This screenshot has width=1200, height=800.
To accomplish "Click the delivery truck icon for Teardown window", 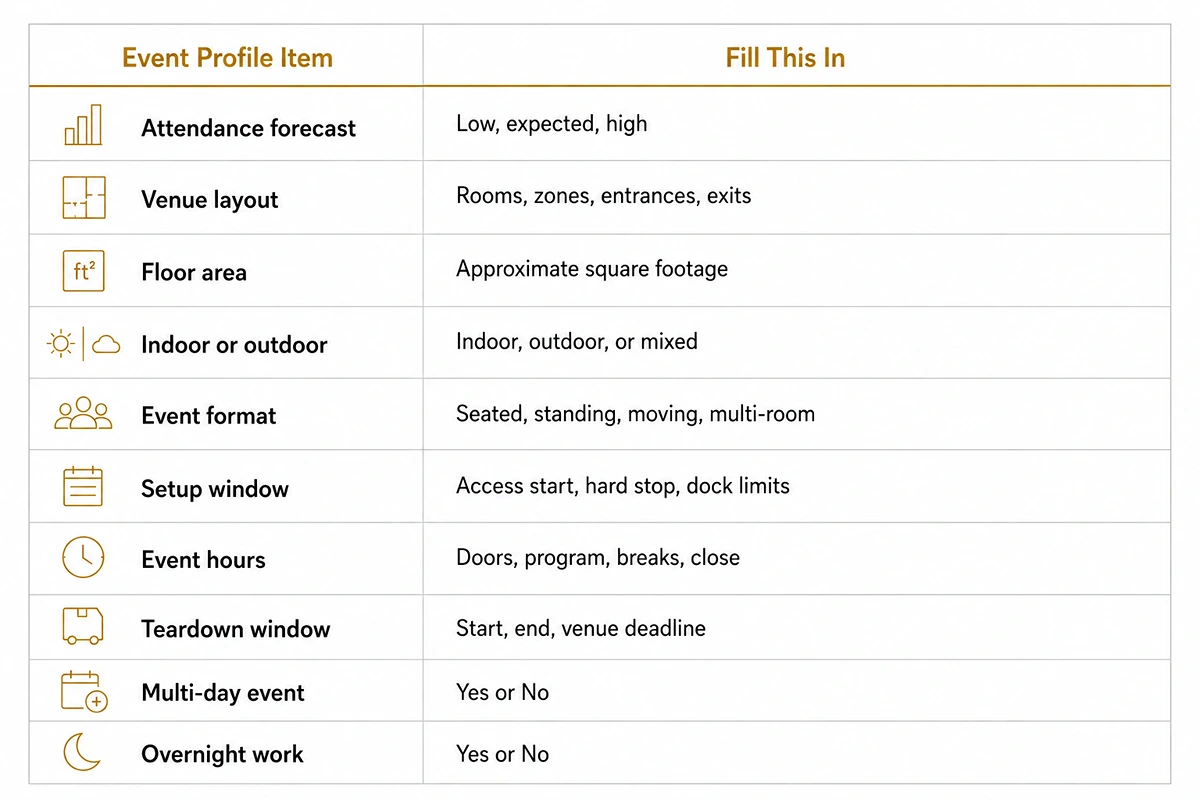I will tap(83, 627).
